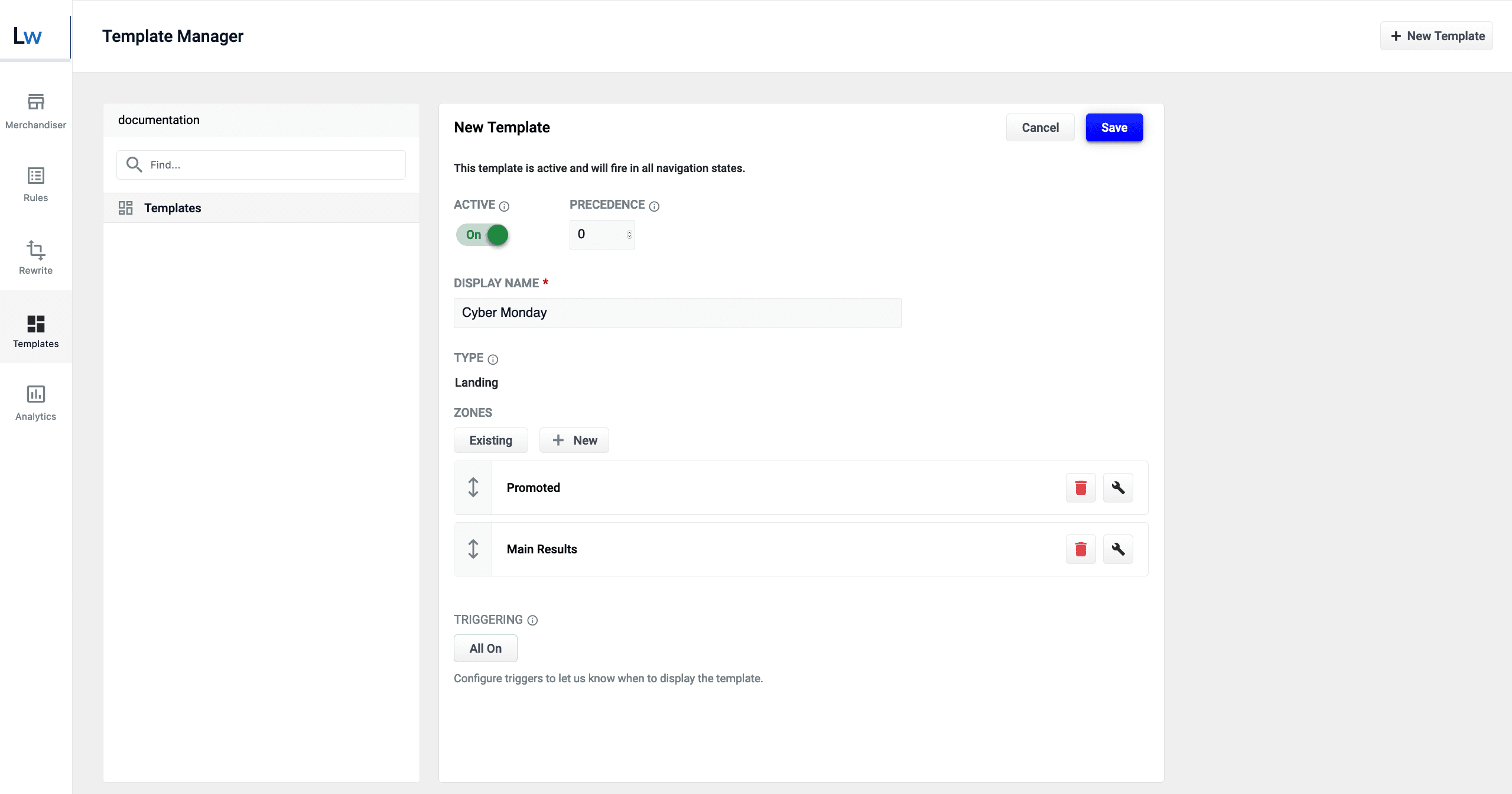Click the Promoted zone name
Viewport: 1512px width, 794px height.
pyautogui.click(x=533, y=488)
